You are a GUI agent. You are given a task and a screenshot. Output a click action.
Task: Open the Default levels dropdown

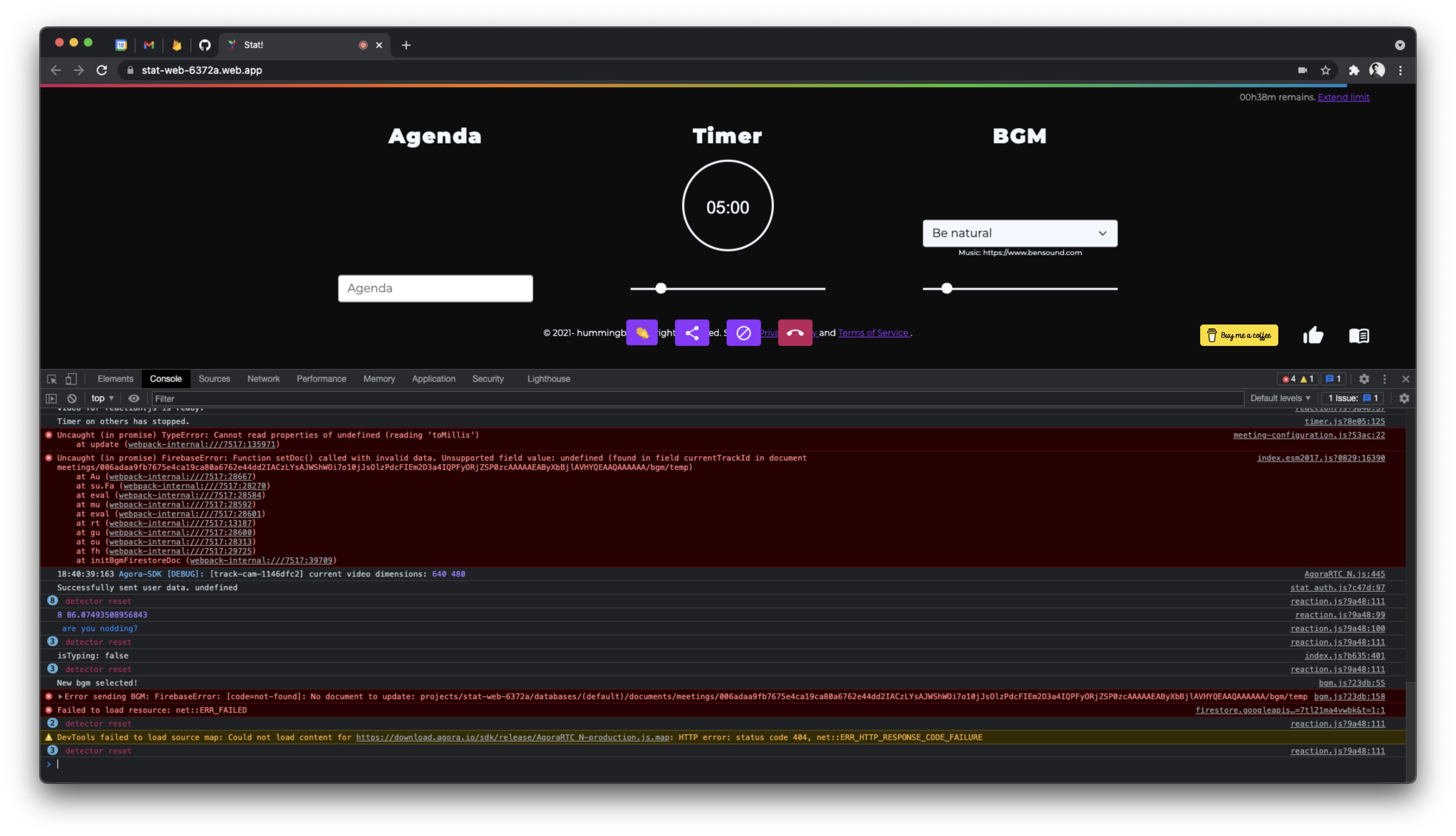1280,398
